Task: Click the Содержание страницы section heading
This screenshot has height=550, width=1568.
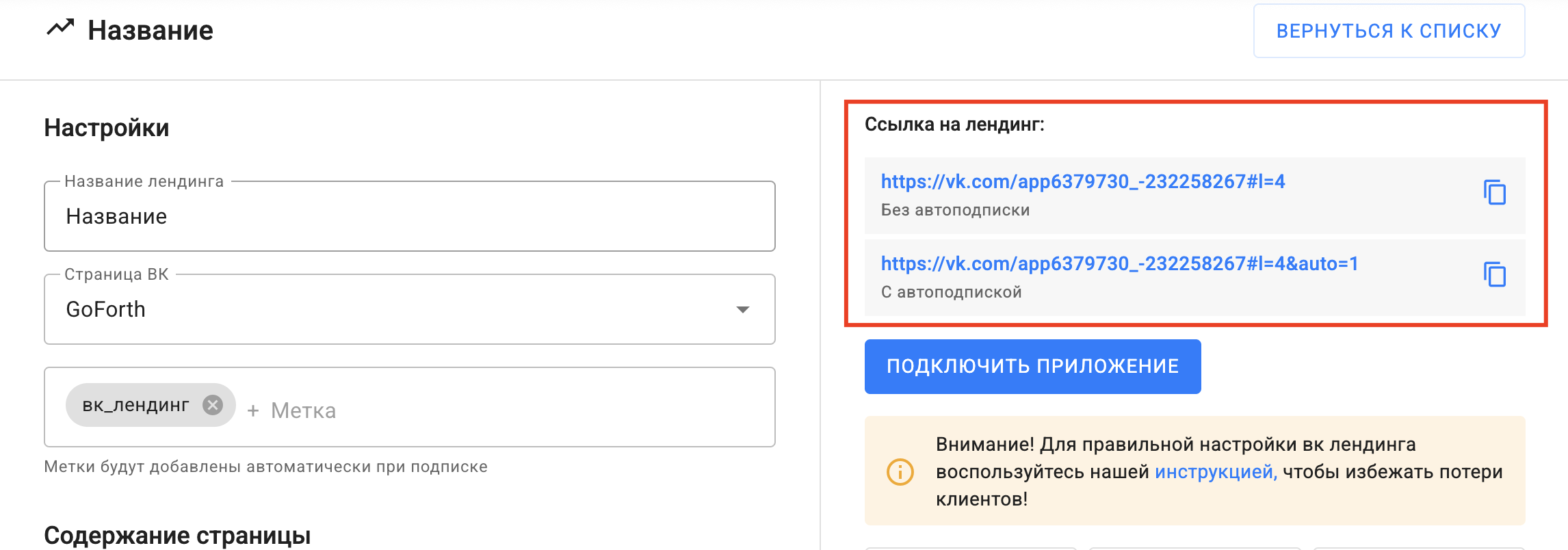Action: [x=177, y=535]
